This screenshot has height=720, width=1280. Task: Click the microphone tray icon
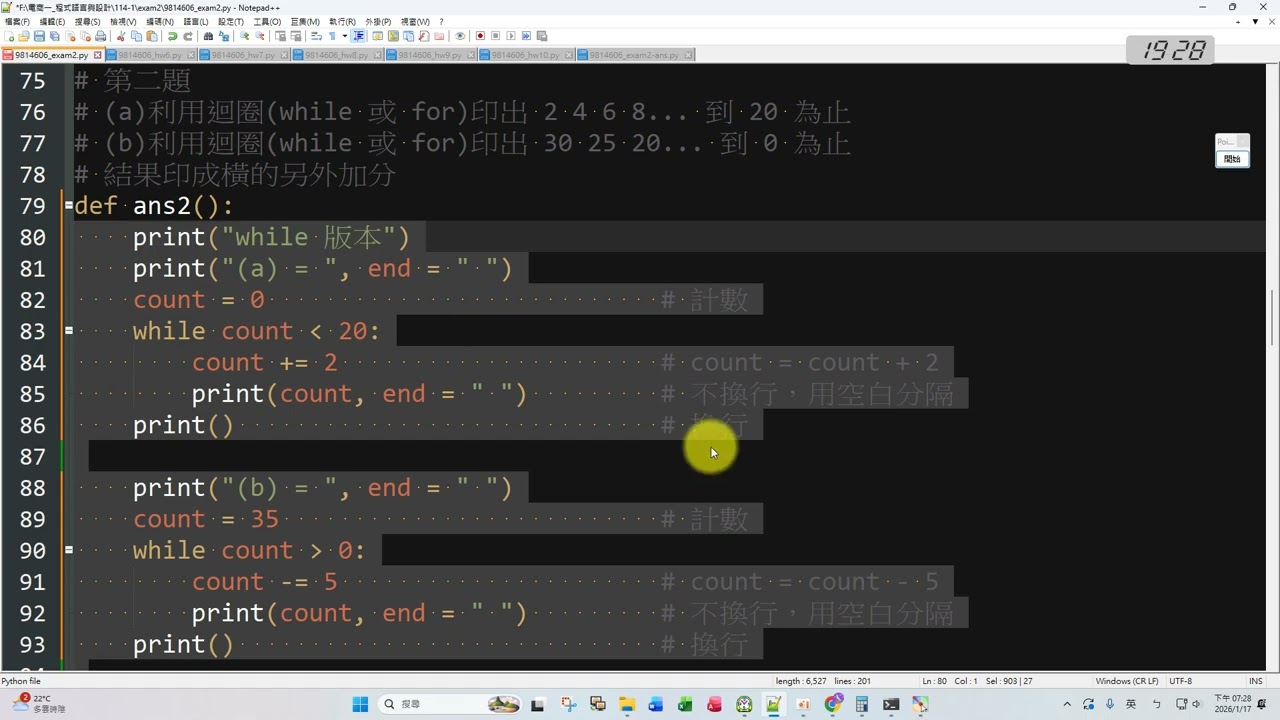coord(1109,704)
